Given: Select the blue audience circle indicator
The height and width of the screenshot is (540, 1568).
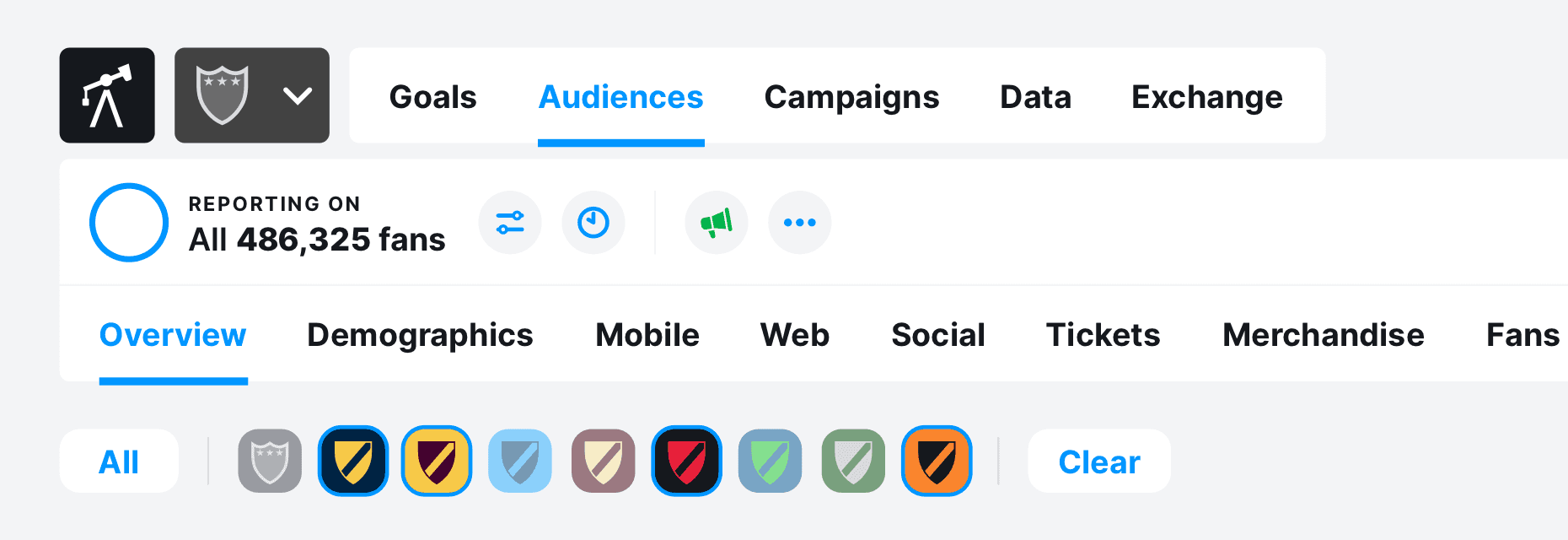Looking at the screenshot, I should click(129, 223).
